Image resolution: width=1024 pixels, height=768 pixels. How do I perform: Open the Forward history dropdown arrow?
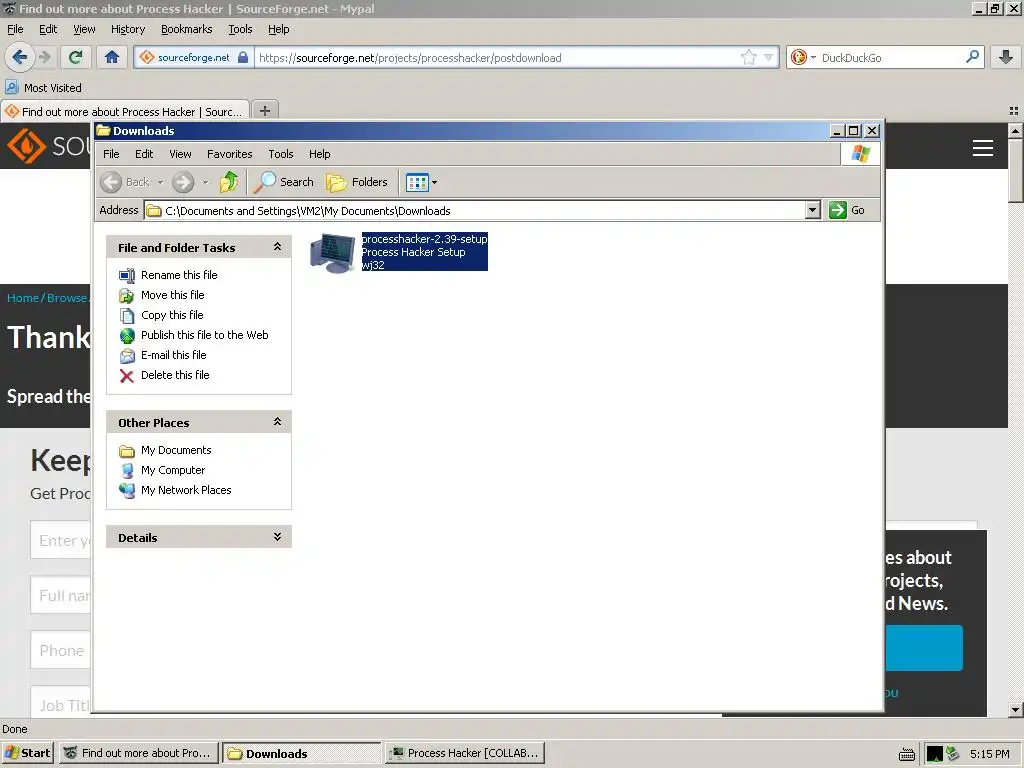coord(205,182)
